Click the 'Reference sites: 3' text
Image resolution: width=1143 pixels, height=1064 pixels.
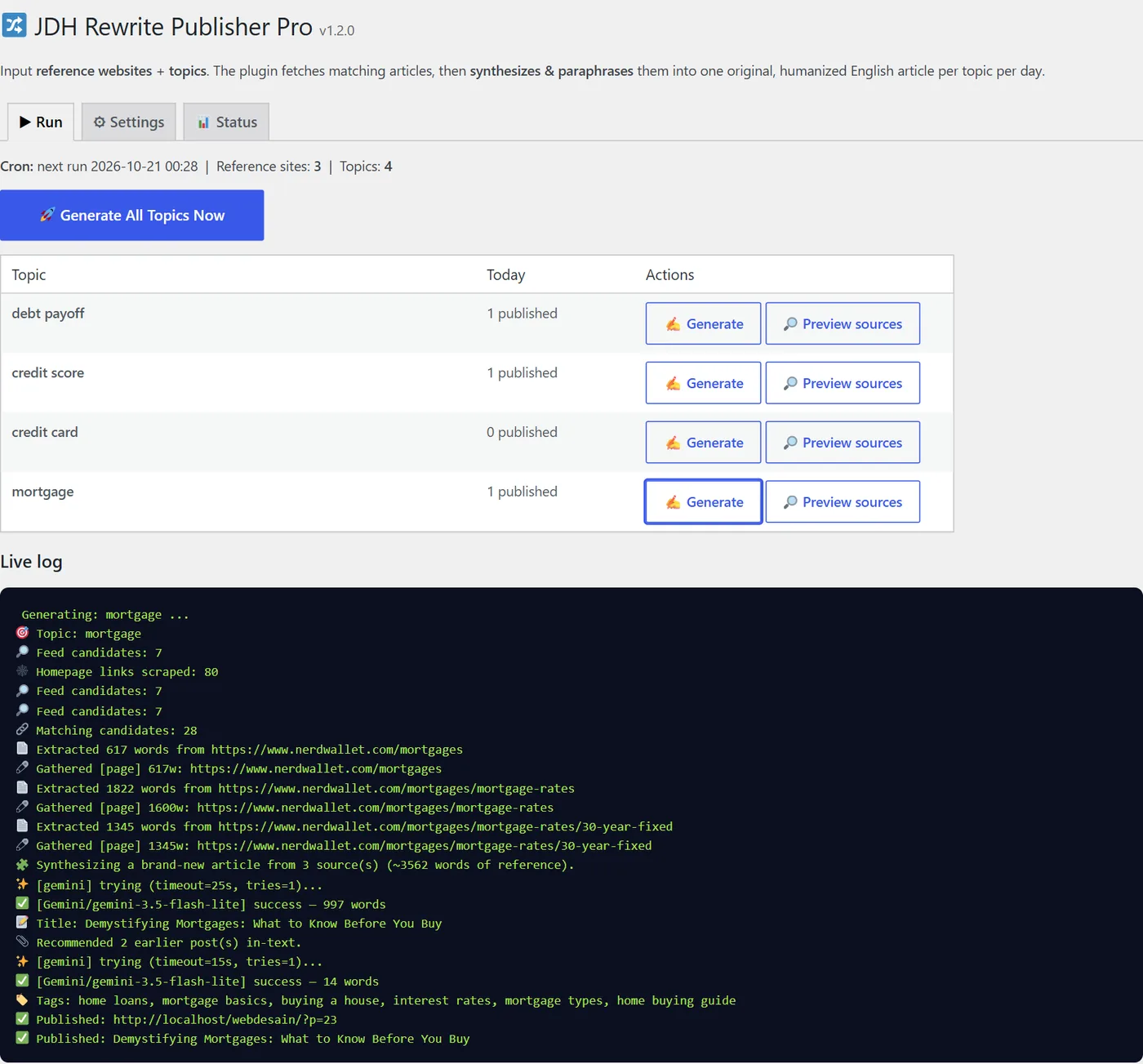(x=269, y=167)
